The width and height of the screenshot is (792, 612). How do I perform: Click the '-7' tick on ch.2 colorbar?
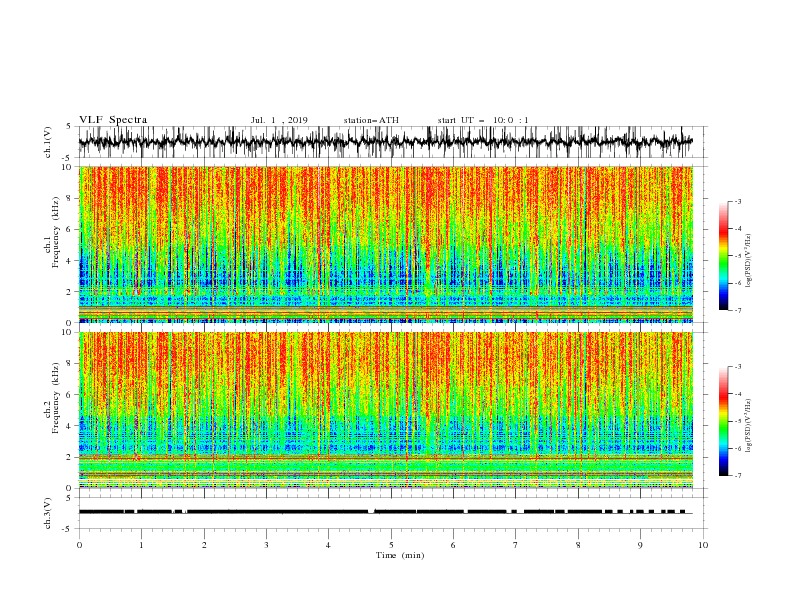(738, 476)
